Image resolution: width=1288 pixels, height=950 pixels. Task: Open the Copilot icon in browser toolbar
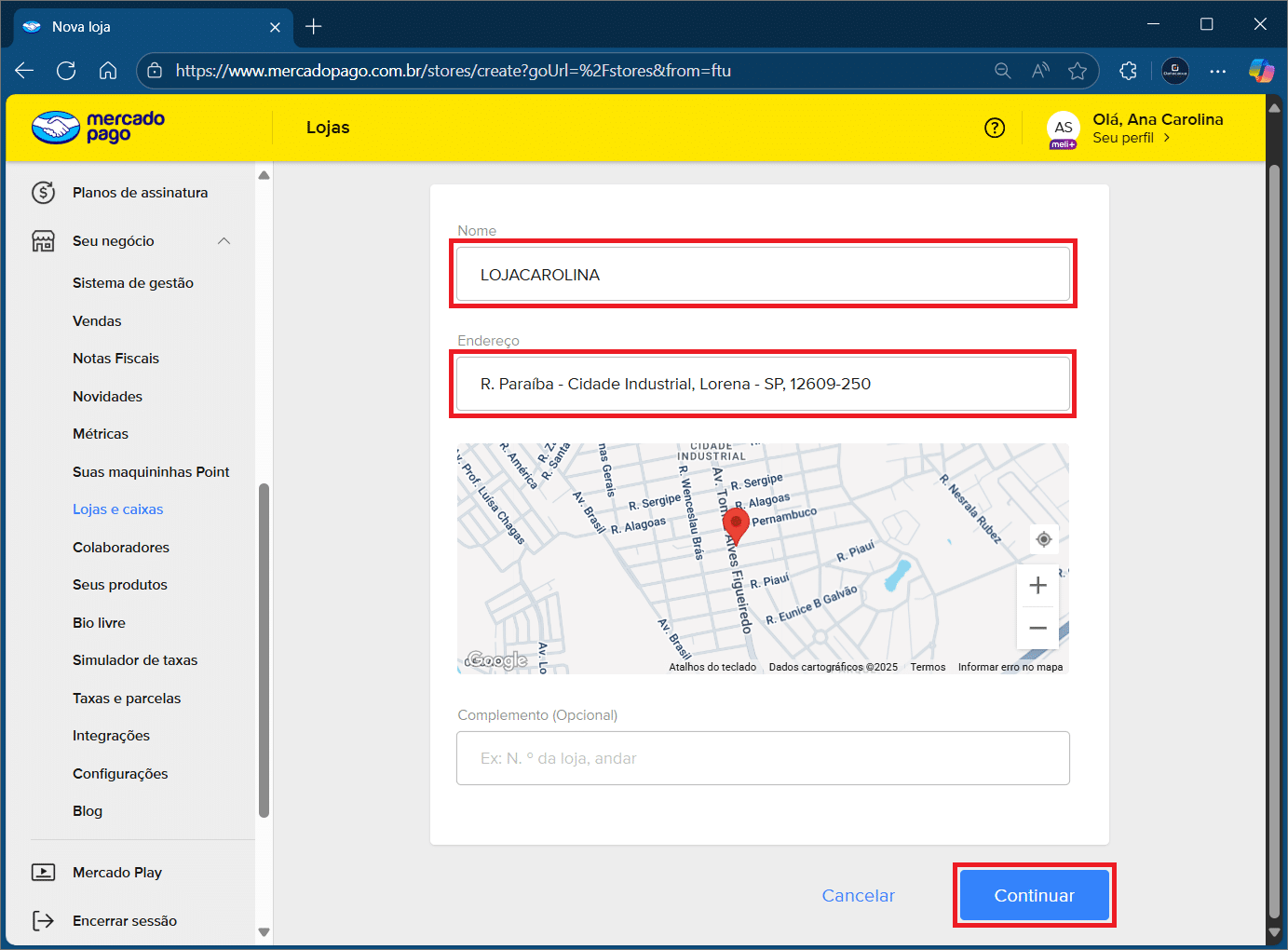1261,71
